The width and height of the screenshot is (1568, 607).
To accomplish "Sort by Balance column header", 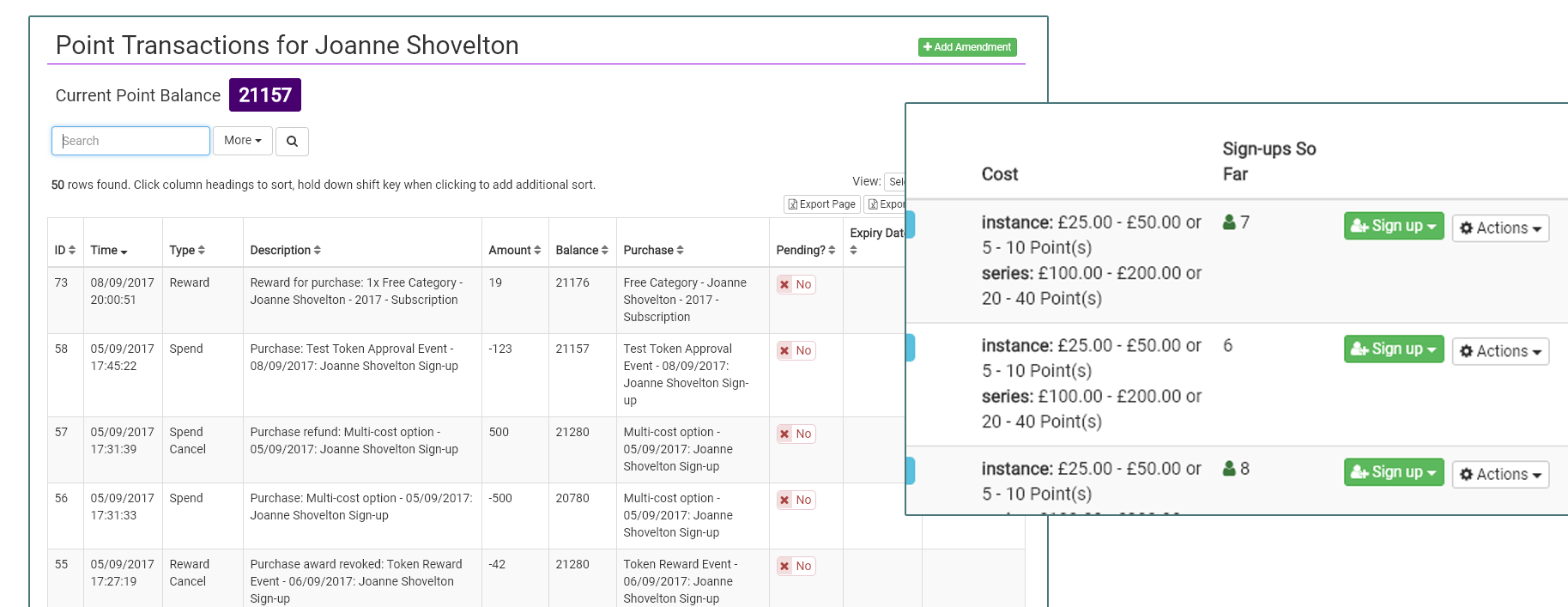I will pyautogui.click(x=581, y=250).
